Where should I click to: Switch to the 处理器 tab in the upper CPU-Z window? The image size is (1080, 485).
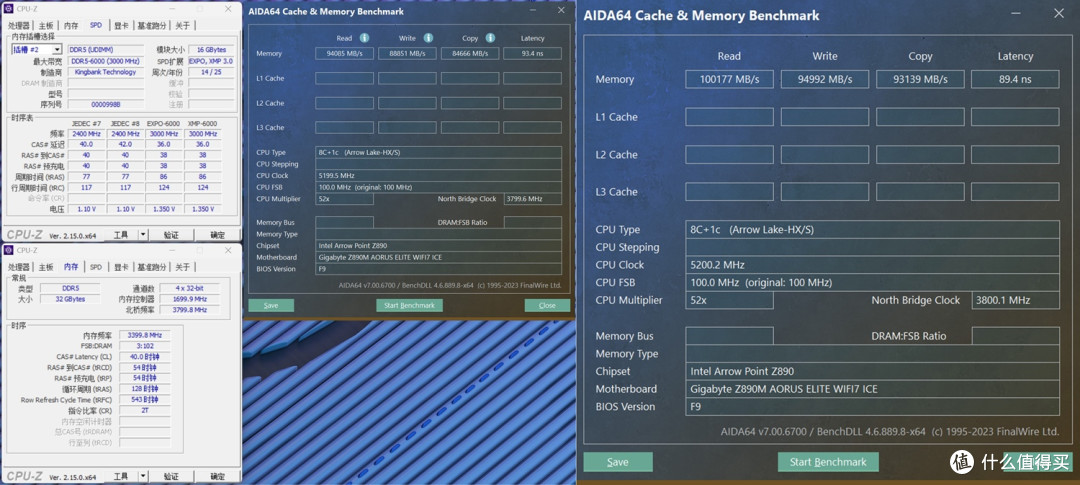click(19, 25)
